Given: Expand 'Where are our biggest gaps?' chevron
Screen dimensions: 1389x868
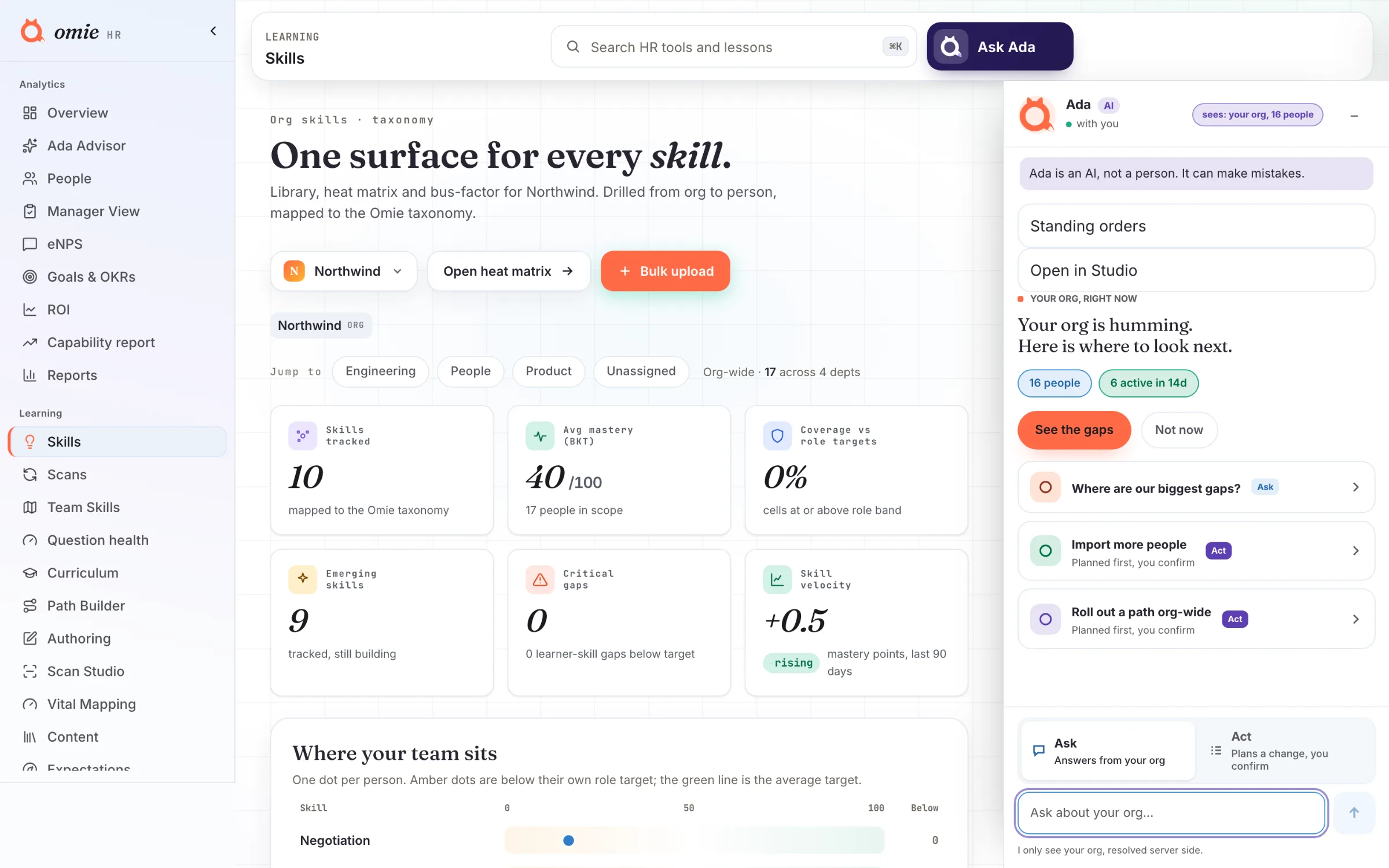Looking at the screenshot, I should point(1355,487).
